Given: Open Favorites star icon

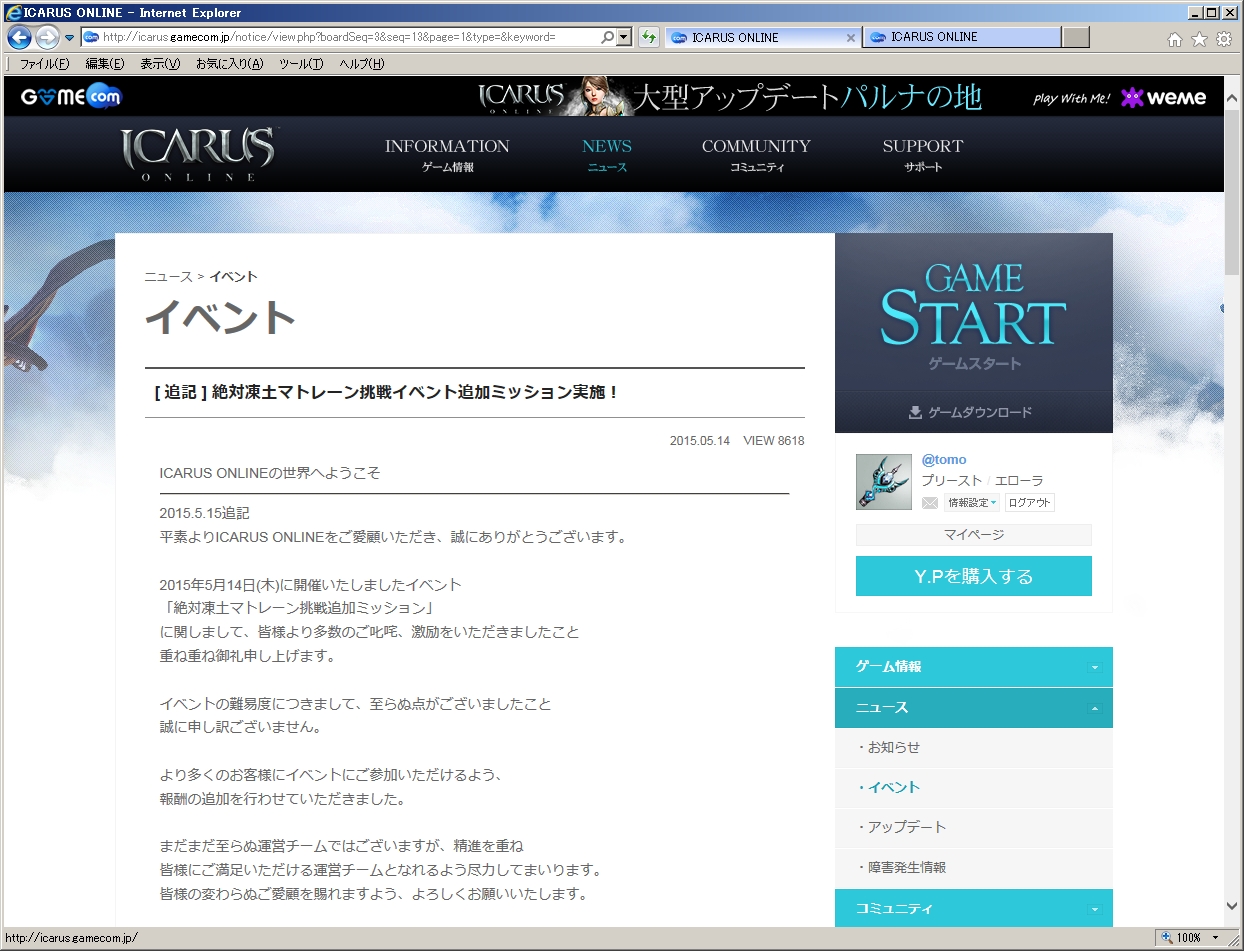Looking at the screenshot, I should [x=1199, y=39].
